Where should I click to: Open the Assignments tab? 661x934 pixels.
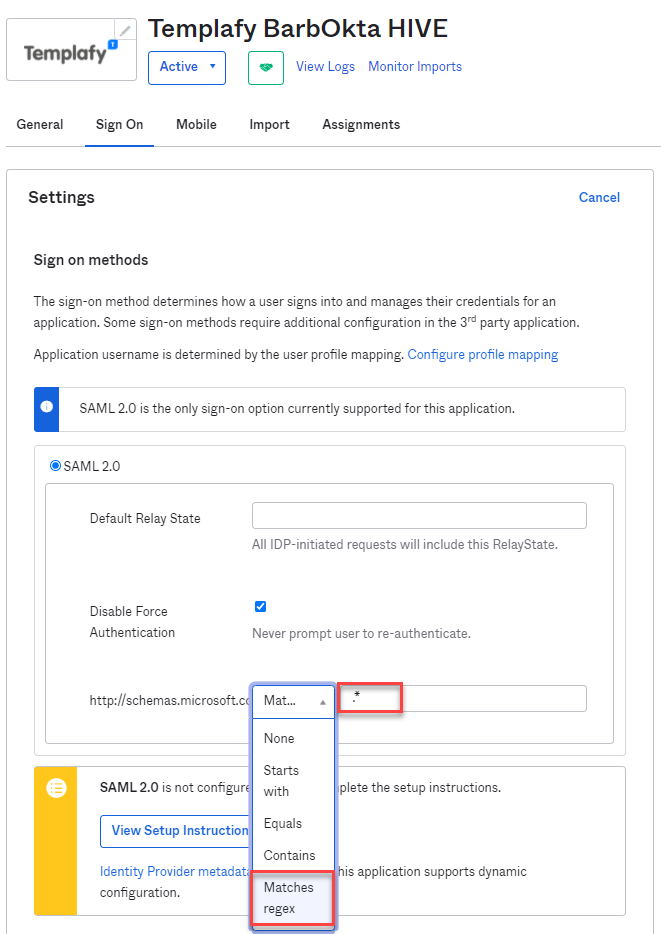361,124
